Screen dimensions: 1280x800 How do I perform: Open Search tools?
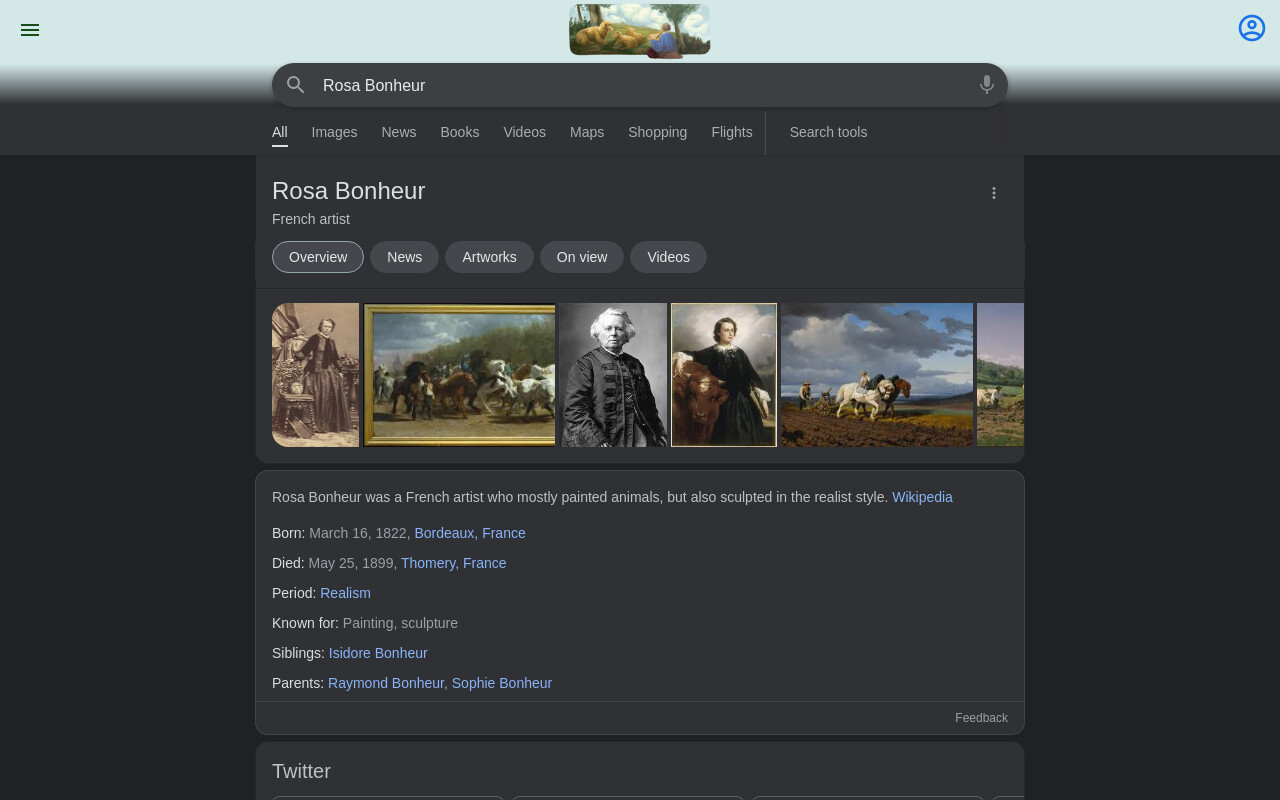click(828, 132)
